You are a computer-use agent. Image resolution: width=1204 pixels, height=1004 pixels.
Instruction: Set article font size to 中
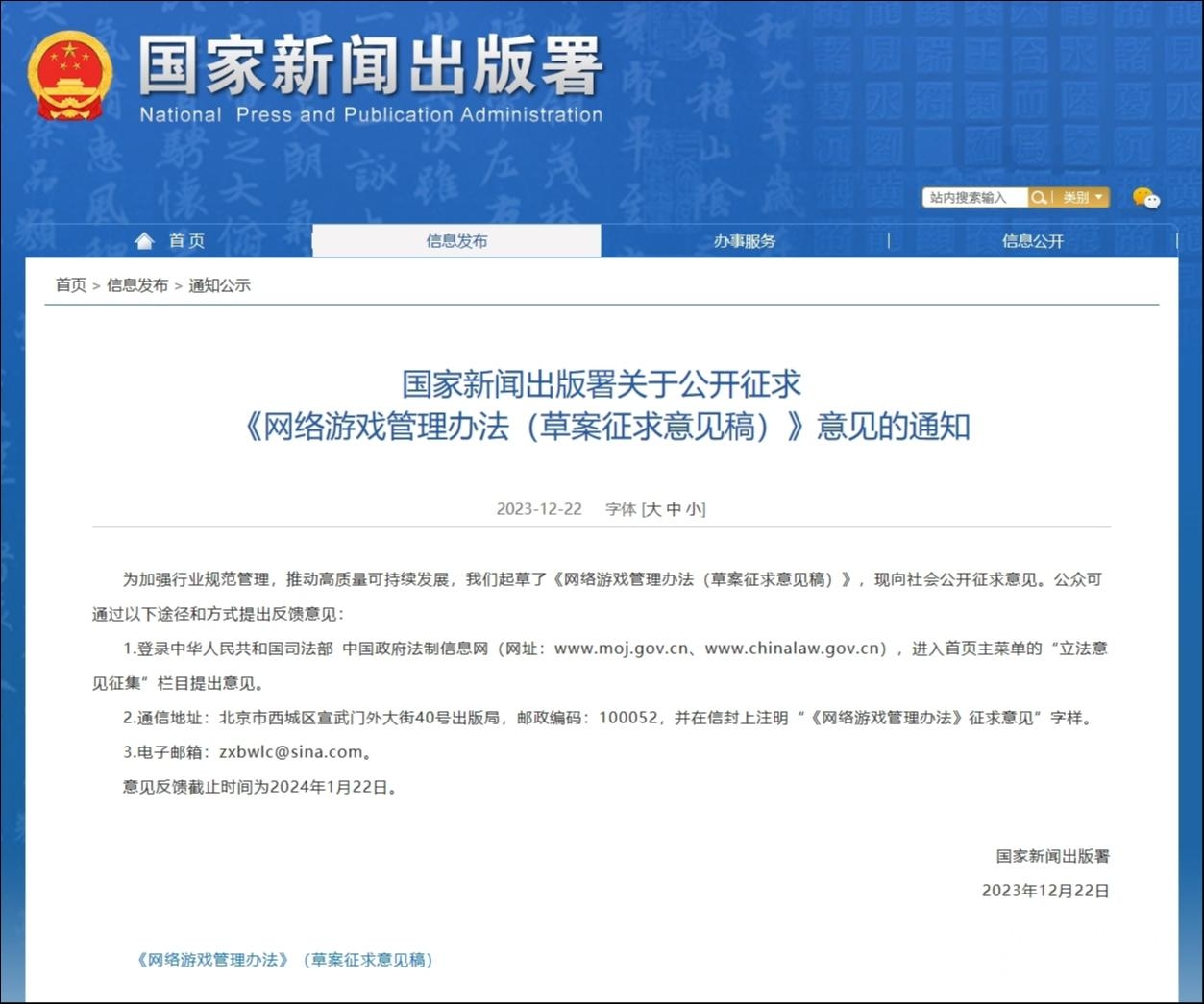676,508
